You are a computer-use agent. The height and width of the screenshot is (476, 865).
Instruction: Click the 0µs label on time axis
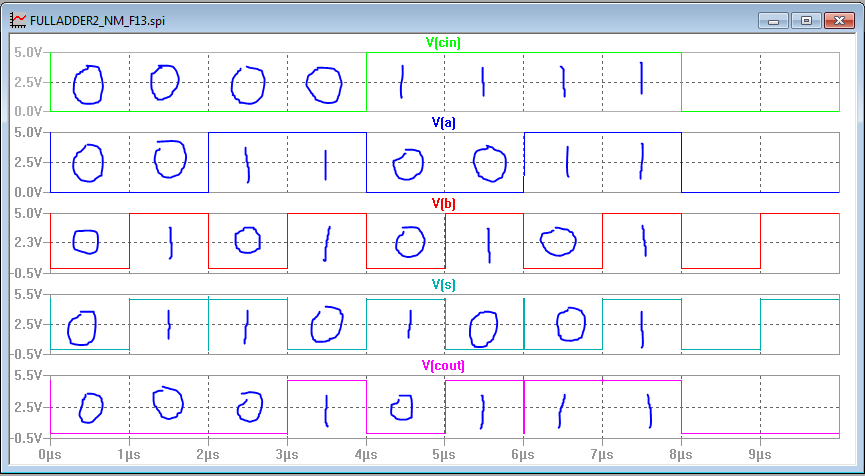[x=50, y=454]
